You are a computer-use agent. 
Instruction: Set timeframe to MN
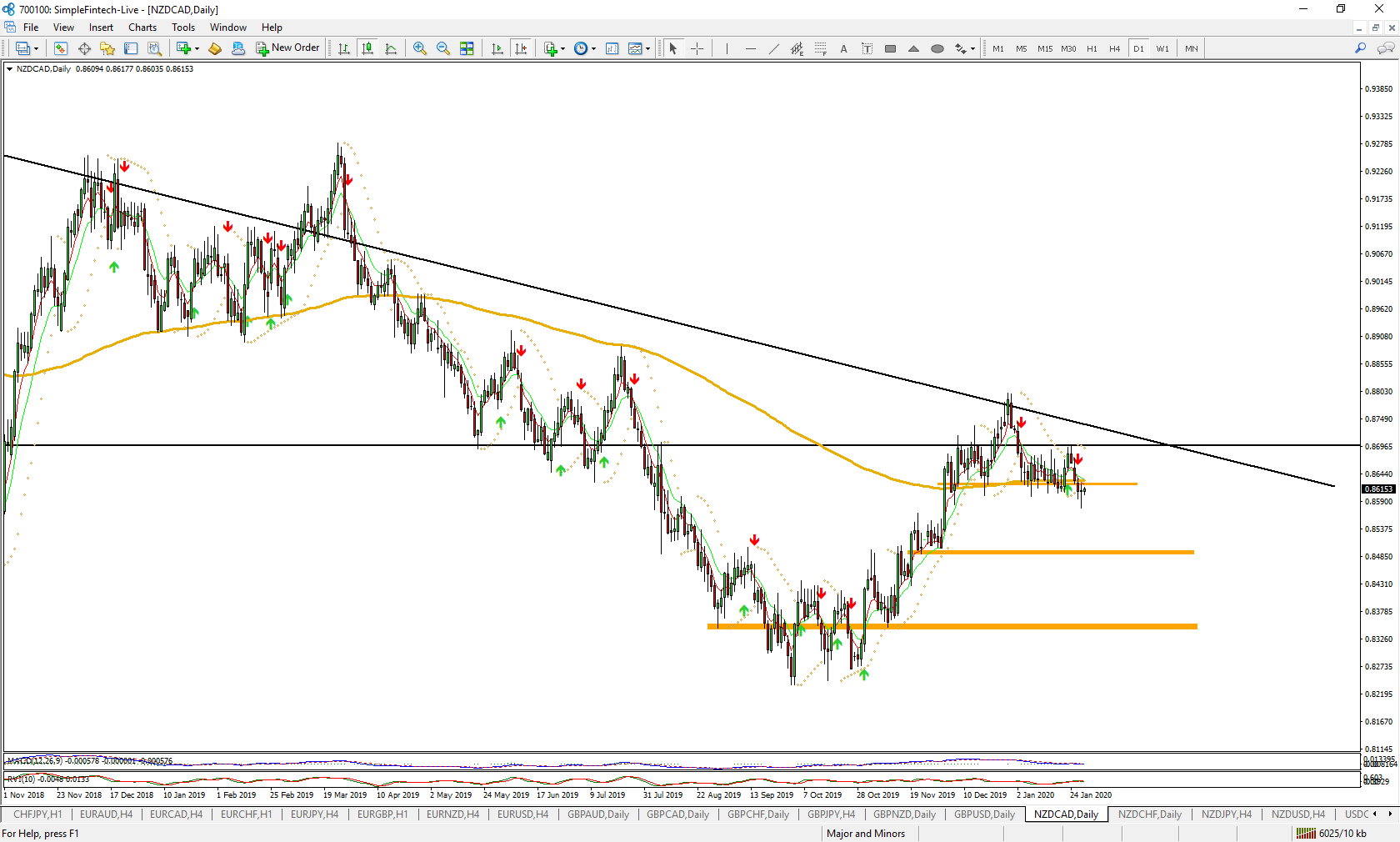click(1192, 48)
